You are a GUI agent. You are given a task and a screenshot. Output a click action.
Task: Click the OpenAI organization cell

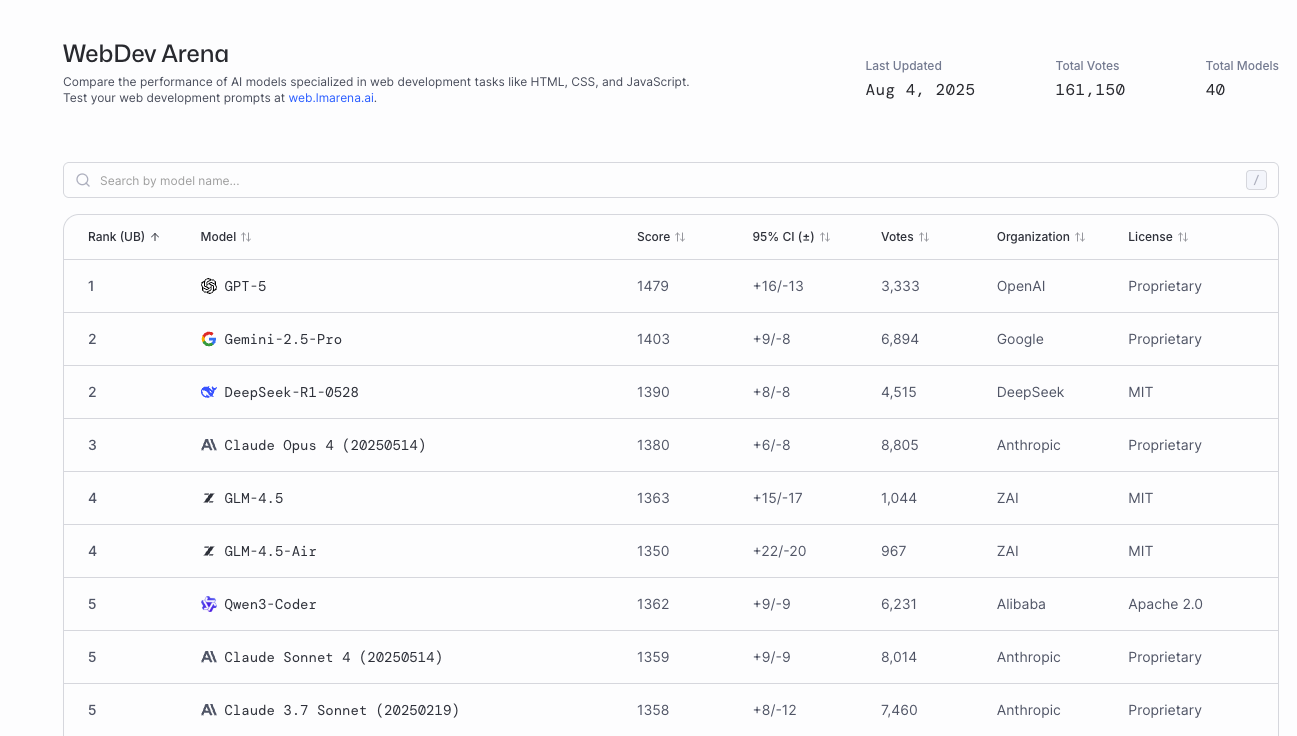click(1021, 286)
